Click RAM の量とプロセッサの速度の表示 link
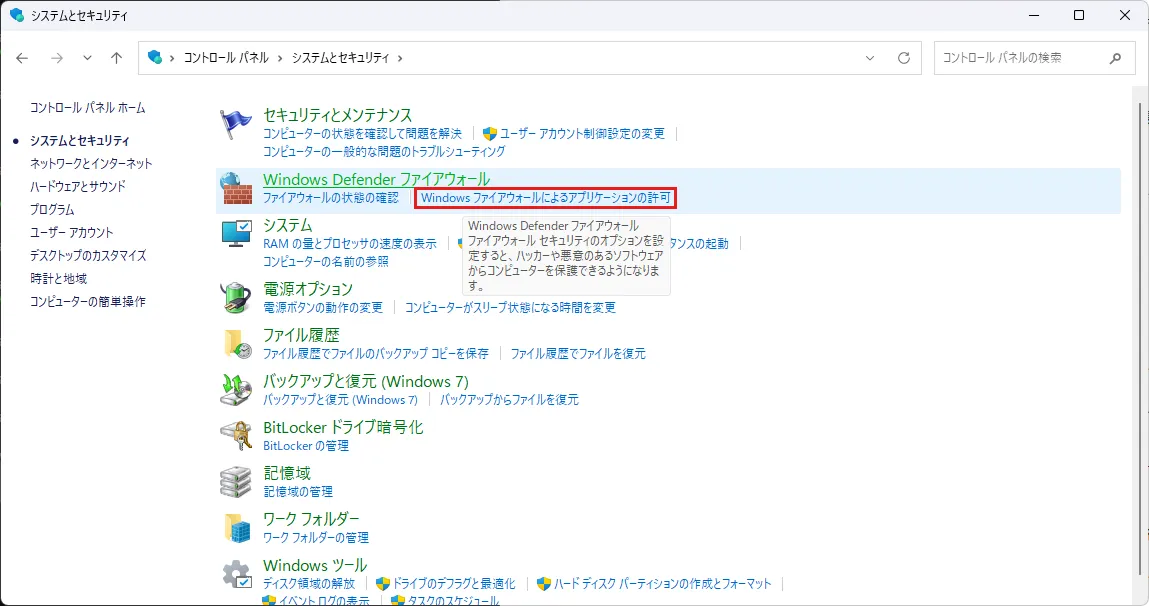This screenshot has width=1149, height=606. click(x=350, y=243)
